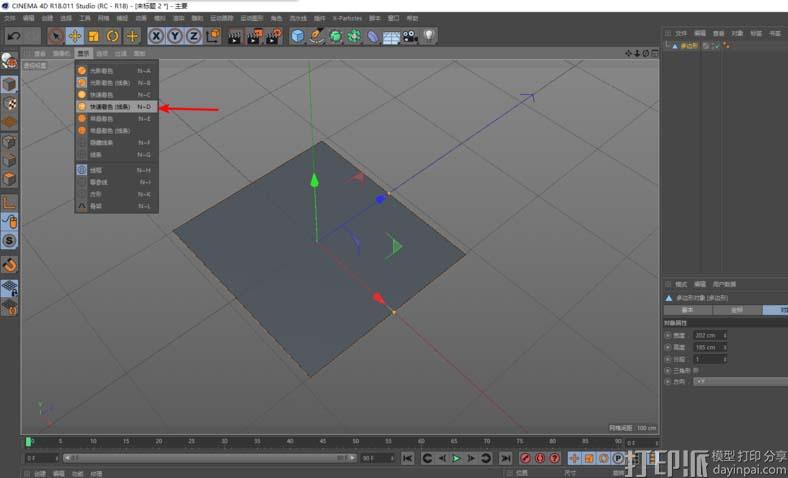The height and width of the screenshot is (478, 788).
Task: Edit height field showing 185 cm
Action: coord(710,347)
